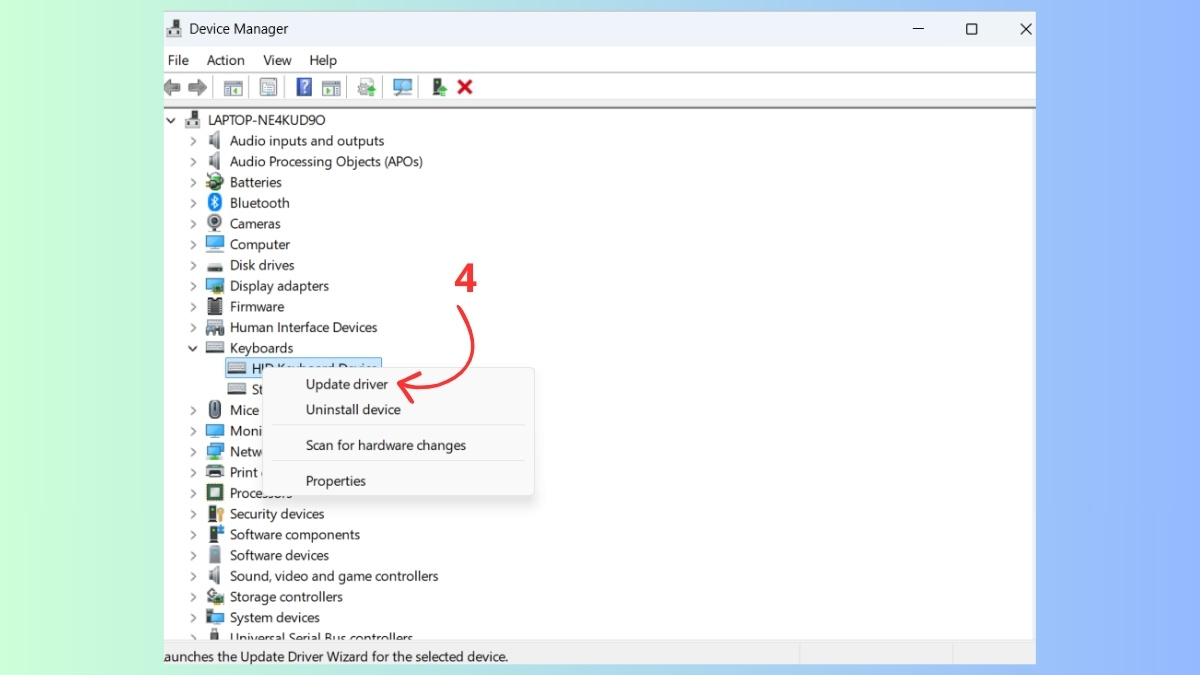The height and width of the screenshot is (675, 1200).
Task: Click the Mice category mouse icon
Action: point(214,410)
